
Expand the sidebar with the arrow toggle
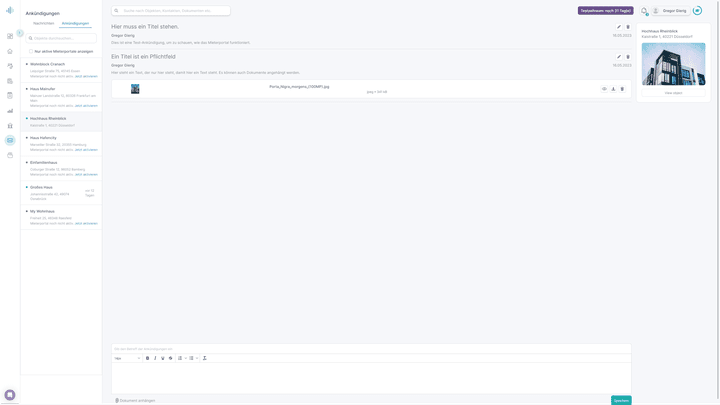[19, 33]
